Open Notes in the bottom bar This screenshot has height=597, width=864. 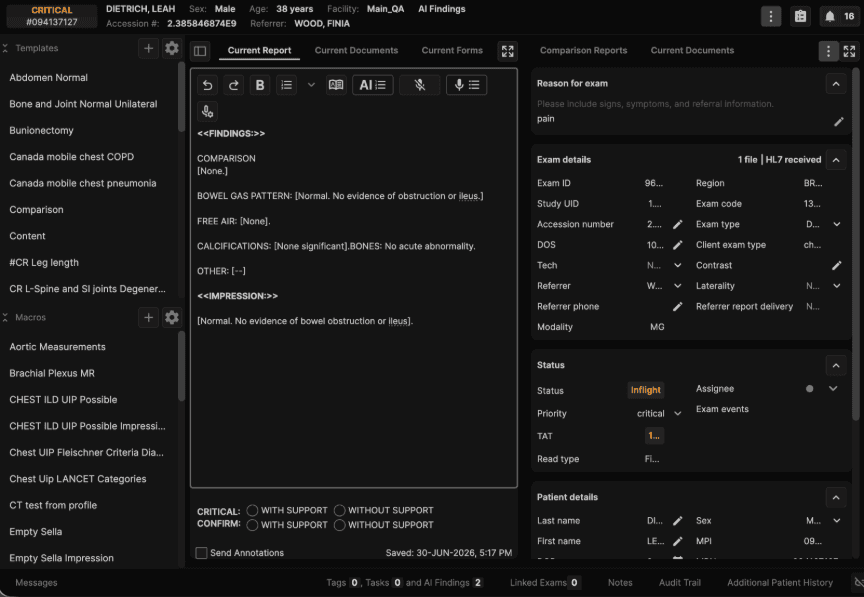point(620,583)
